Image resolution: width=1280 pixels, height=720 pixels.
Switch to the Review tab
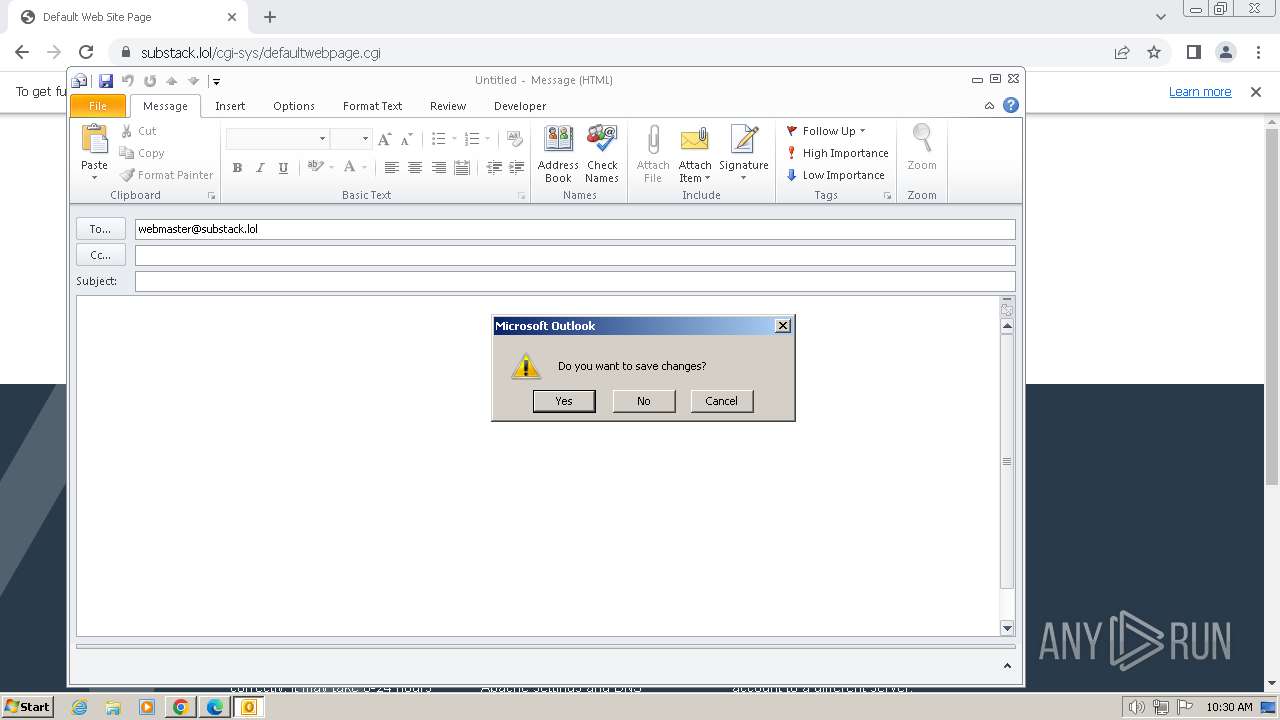[x=448, y=106]
